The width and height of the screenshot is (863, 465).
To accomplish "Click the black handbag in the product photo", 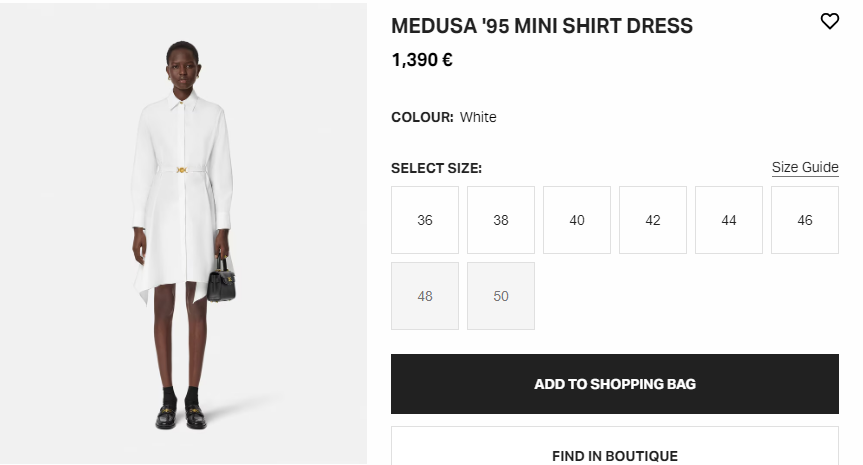I will pyautogui.click(x=222, y=279).
